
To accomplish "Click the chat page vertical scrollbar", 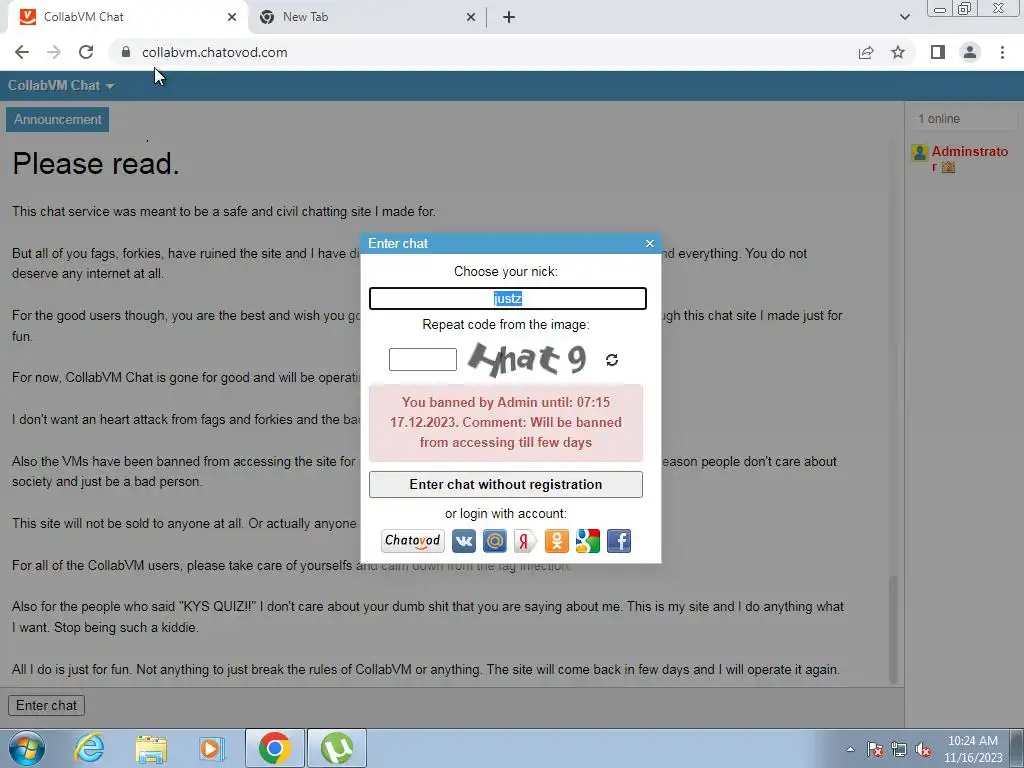I will coord(893,630).
